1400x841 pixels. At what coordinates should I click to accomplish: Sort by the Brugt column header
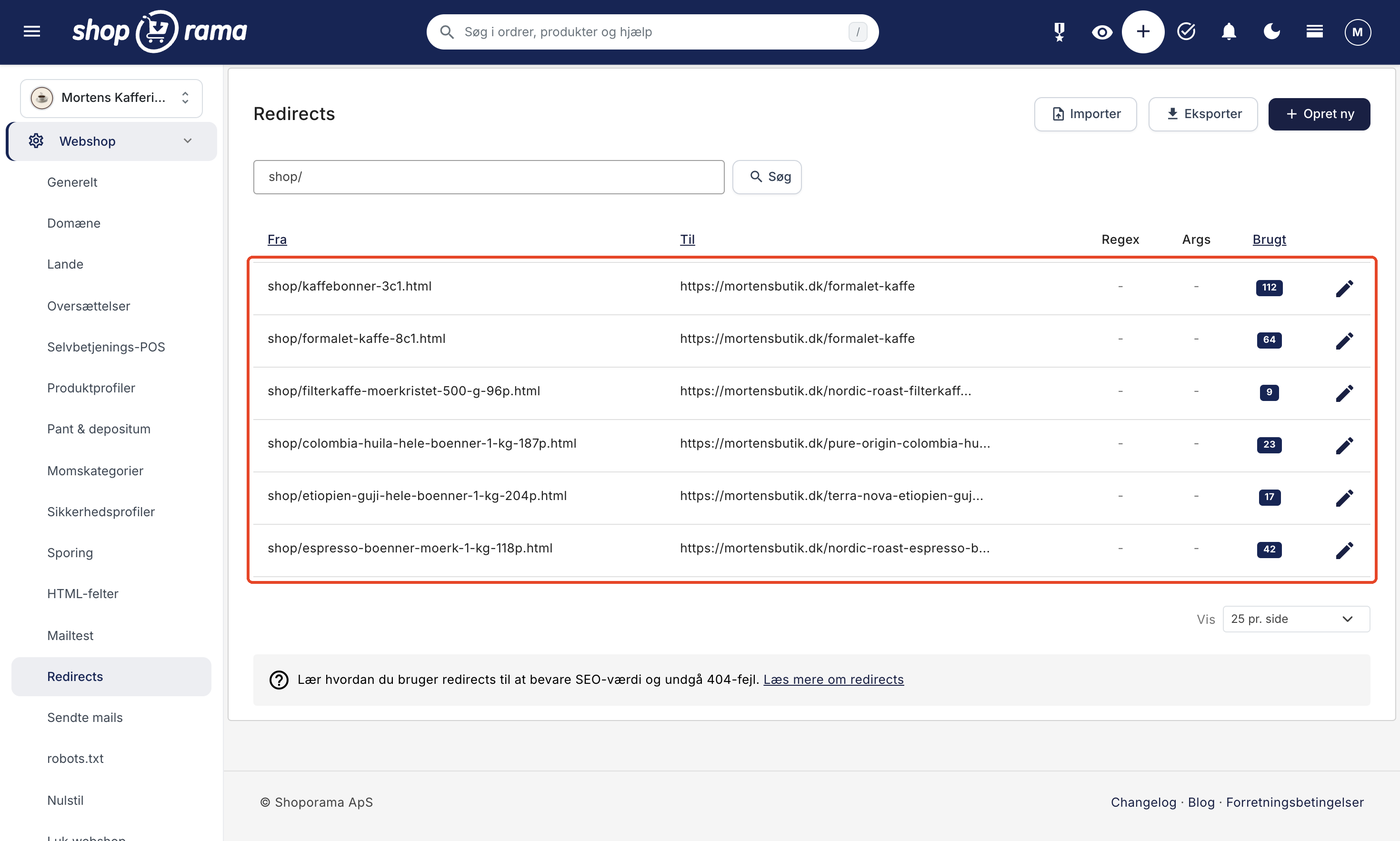[1269, 240]
